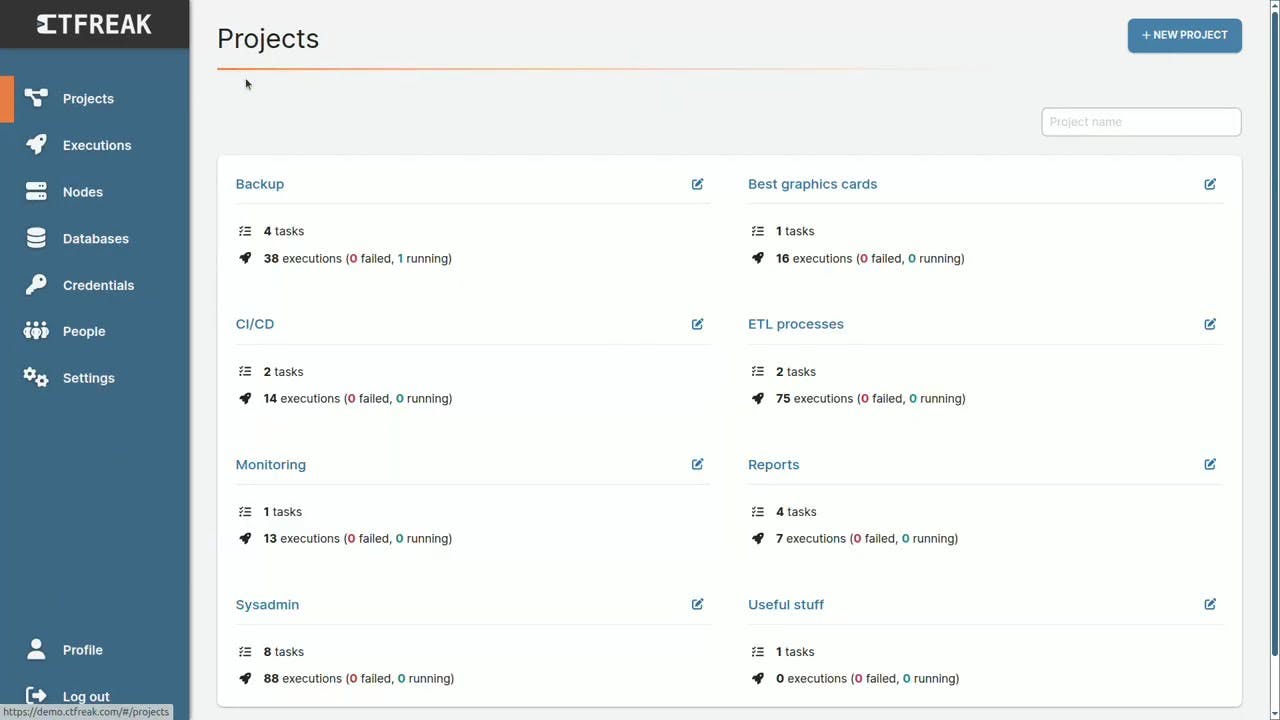Click the Reports project edit icon

[x=1210, y=464]
